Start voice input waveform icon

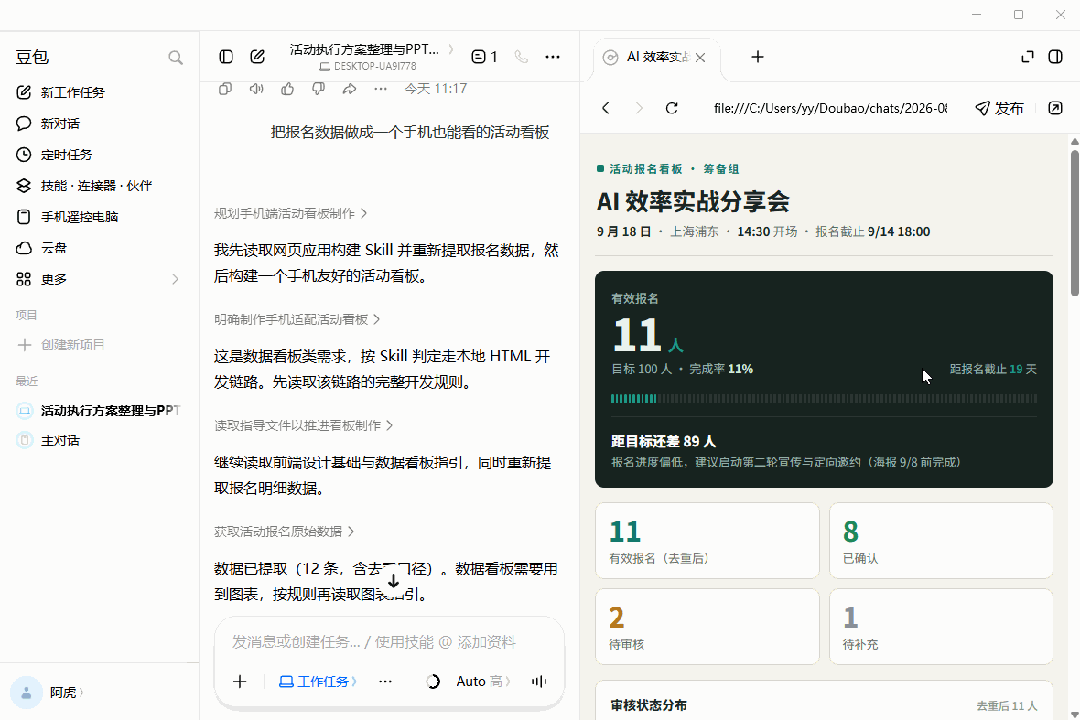[539, 681]
